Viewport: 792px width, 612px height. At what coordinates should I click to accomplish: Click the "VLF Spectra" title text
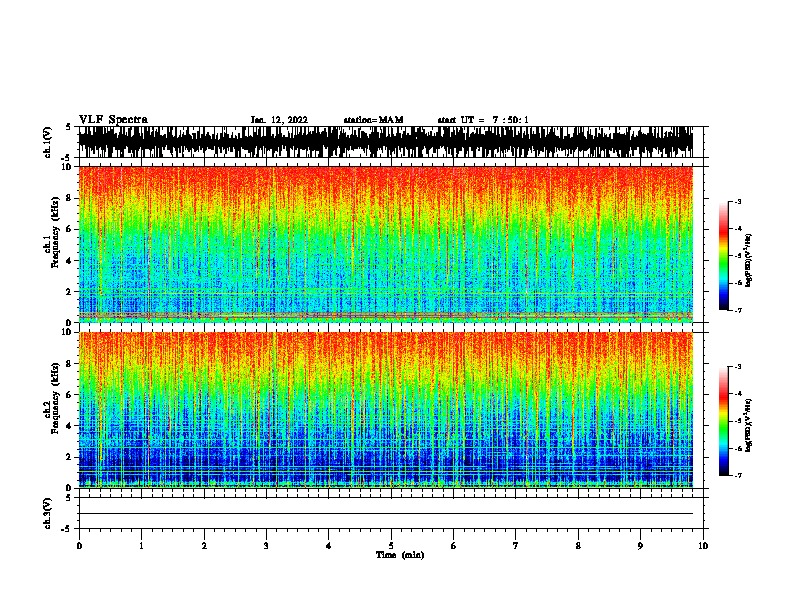click(x=113, y=120)
